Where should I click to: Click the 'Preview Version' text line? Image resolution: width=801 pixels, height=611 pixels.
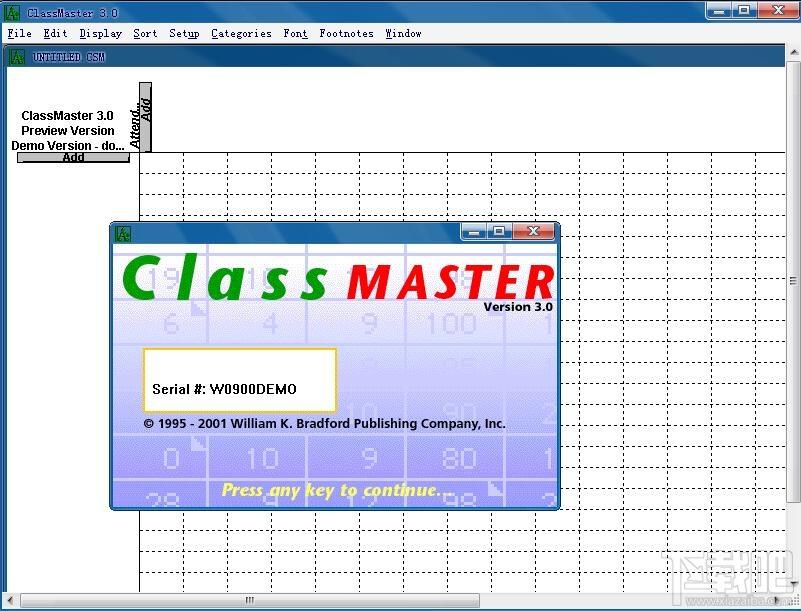(x=67, y=130)
